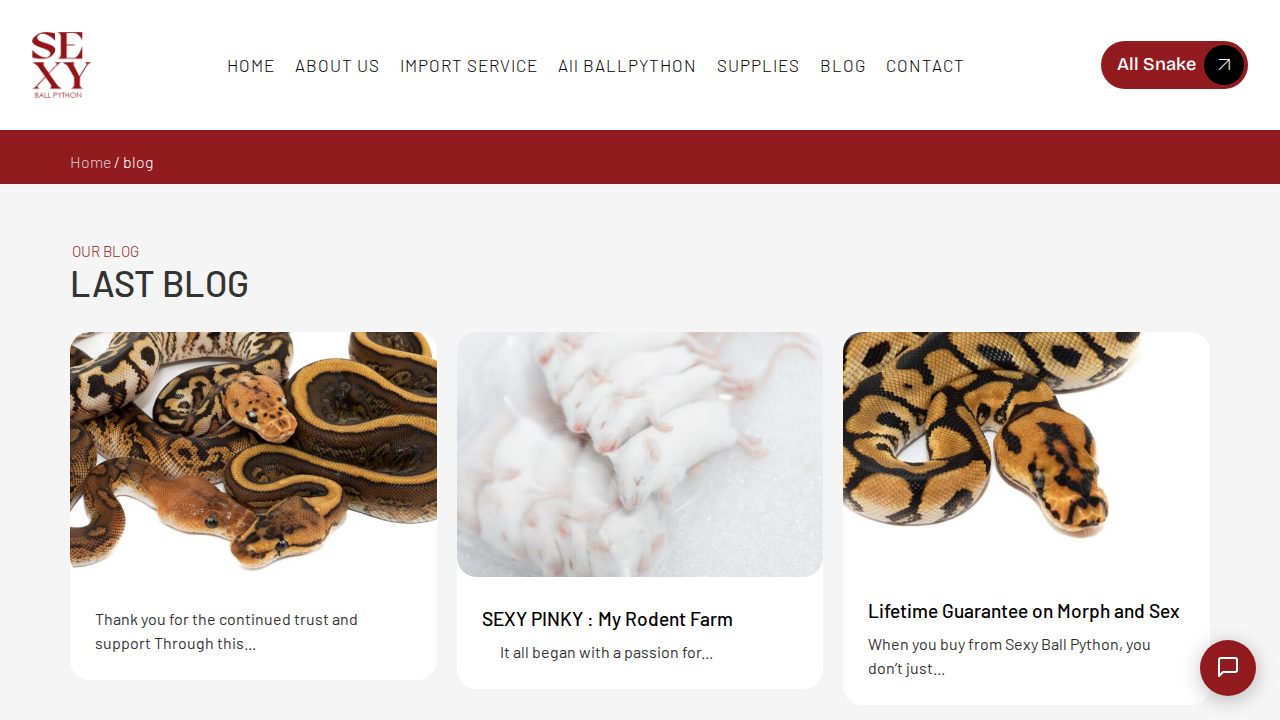Click the All Snake button
This screenshot has height=720, width=1280.
[1174, 65]
